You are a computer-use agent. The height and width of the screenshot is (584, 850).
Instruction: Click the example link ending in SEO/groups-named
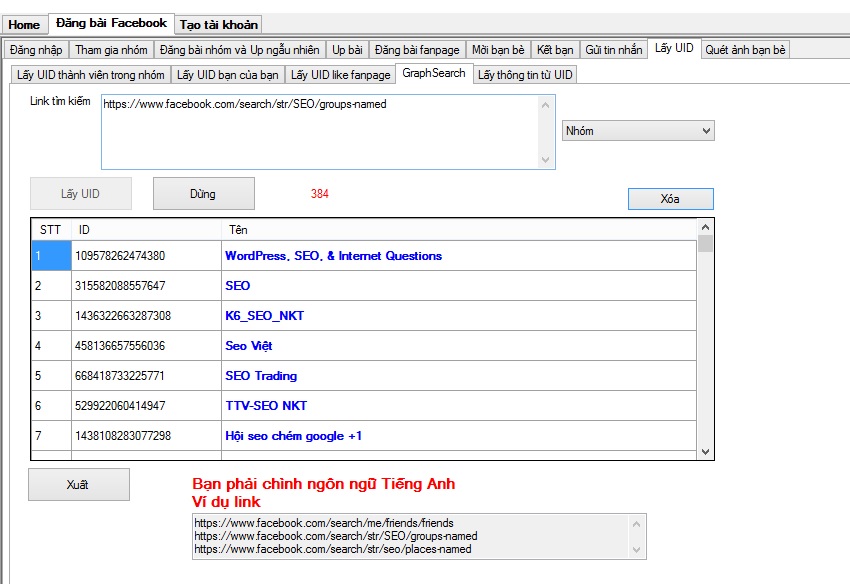point(336,536)
